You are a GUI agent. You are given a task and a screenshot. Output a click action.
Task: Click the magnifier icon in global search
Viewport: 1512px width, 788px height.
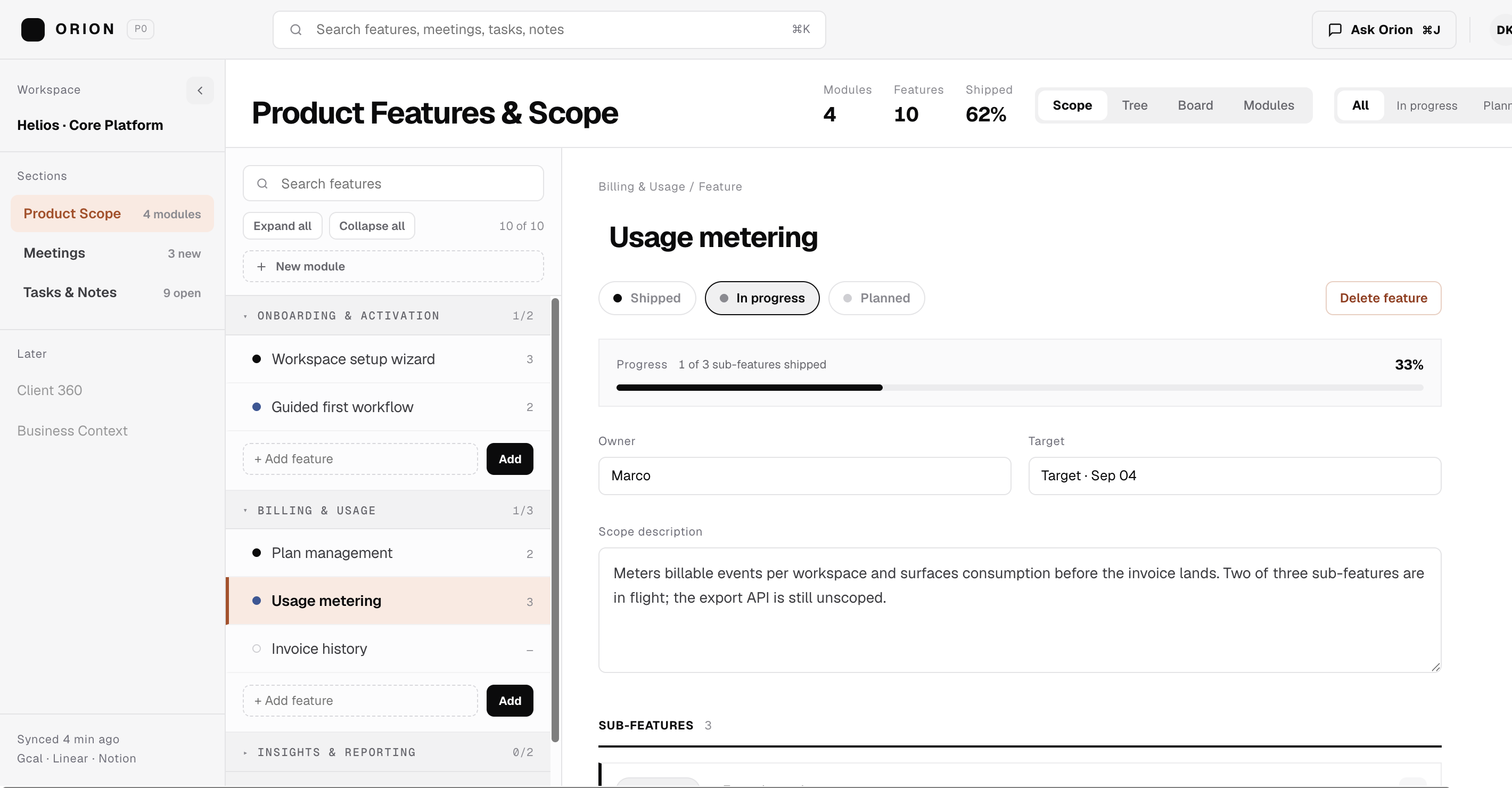(296, 29)
